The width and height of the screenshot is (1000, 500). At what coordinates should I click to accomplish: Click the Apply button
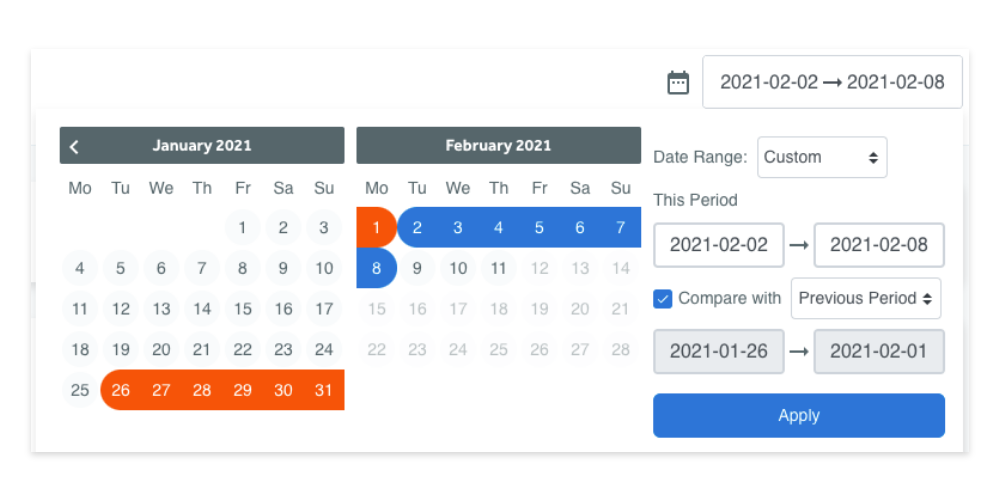[x=798, y=416]
